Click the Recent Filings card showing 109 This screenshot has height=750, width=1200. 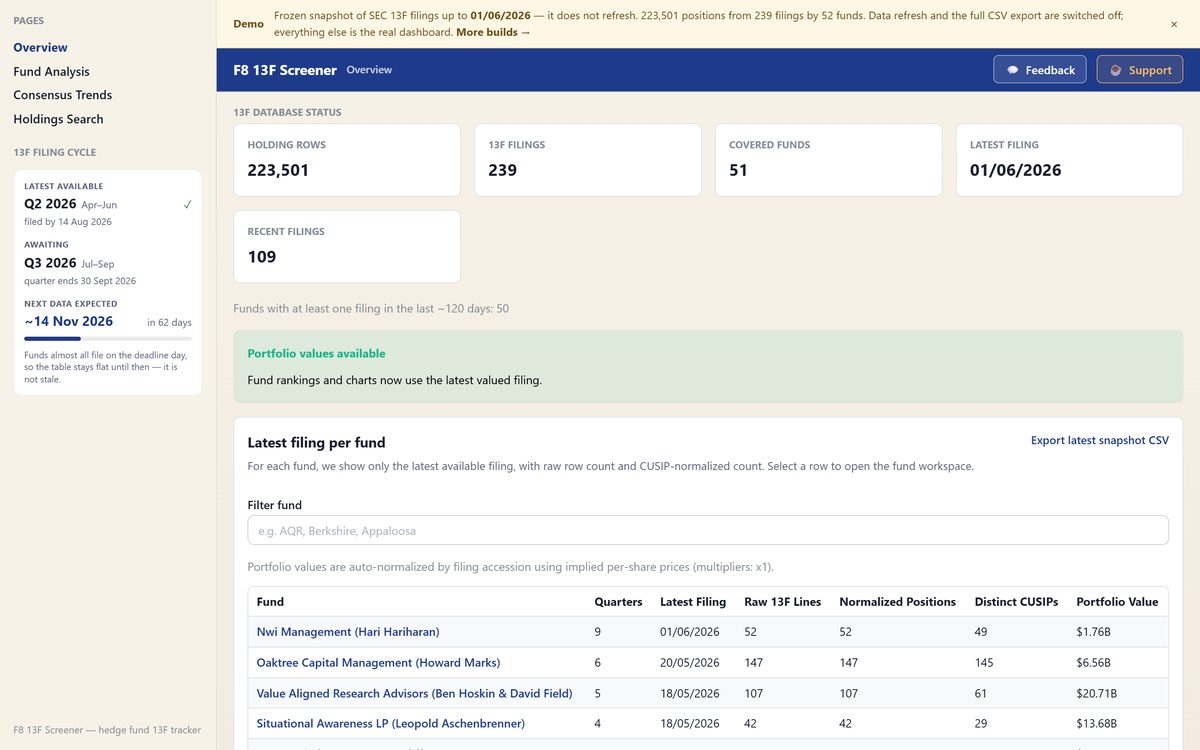(347, 246)
